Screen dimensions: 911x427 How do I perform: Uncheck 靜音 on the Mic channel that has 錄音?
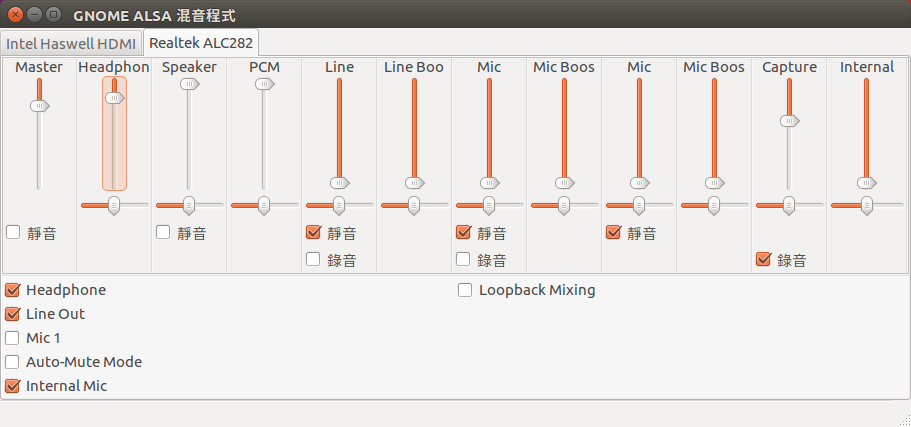[x=463, y=232]
